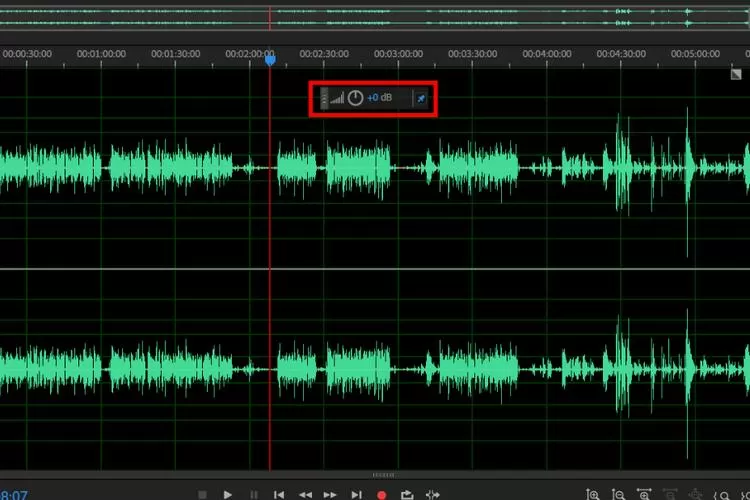Viewport: 750px width, 500px height.
Task: Toggle Loop Playback button
Action: 407,494
